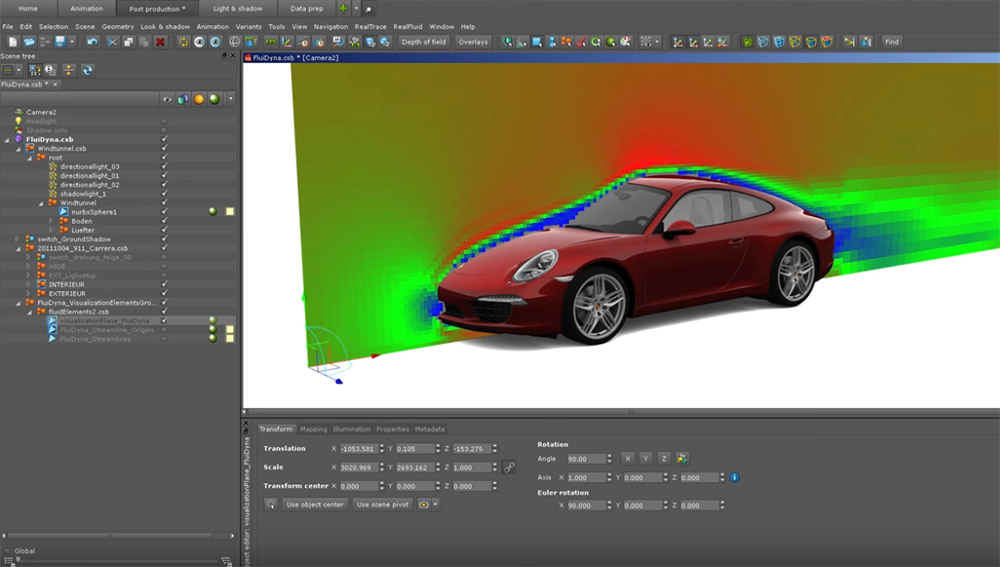This screenshot has height=567, width=1000.
Task: Click the New file icon in toolbar
Action: pos(13,42)
